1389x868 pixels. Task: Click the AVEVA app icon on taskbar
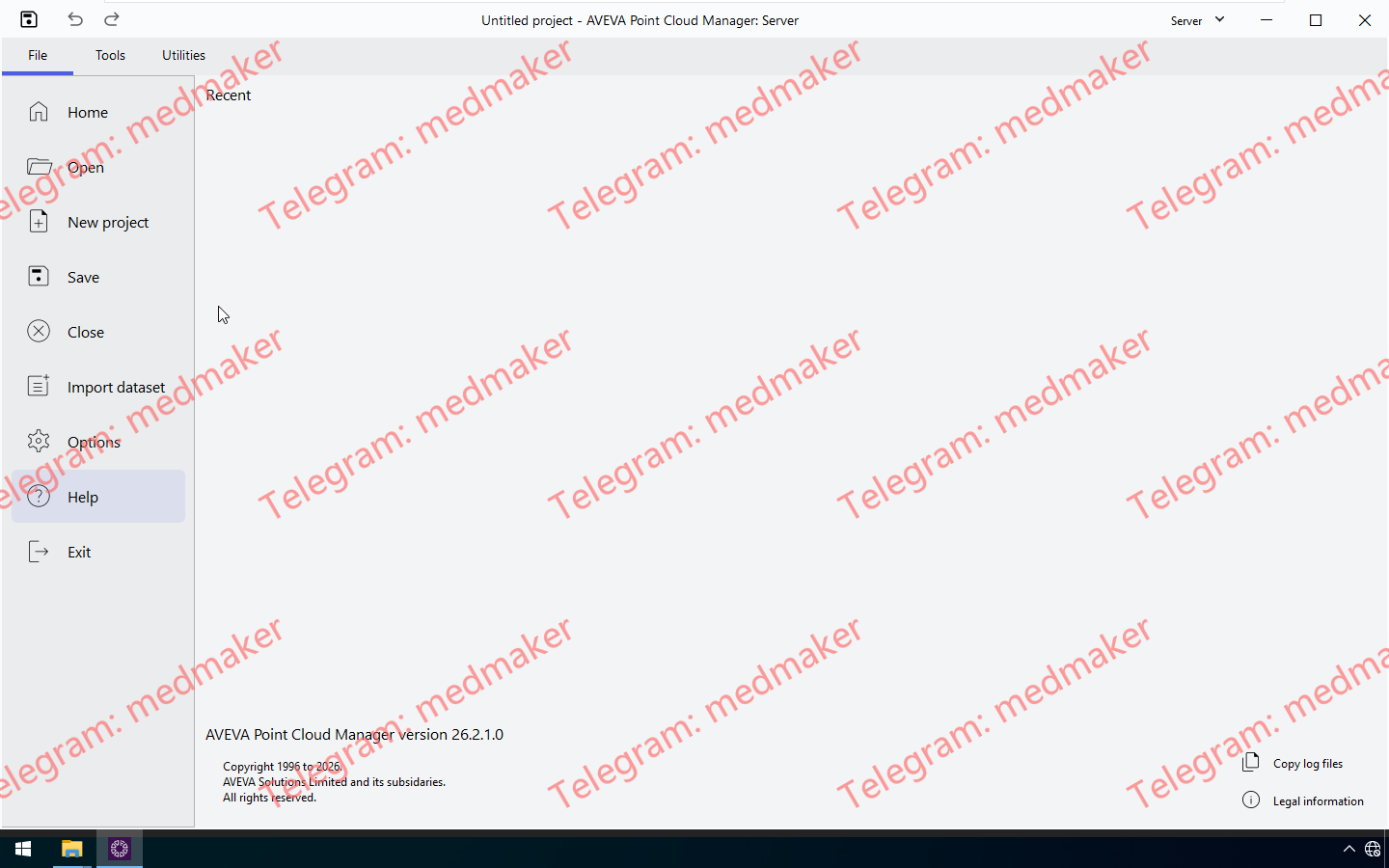click(x=120, y=849)
